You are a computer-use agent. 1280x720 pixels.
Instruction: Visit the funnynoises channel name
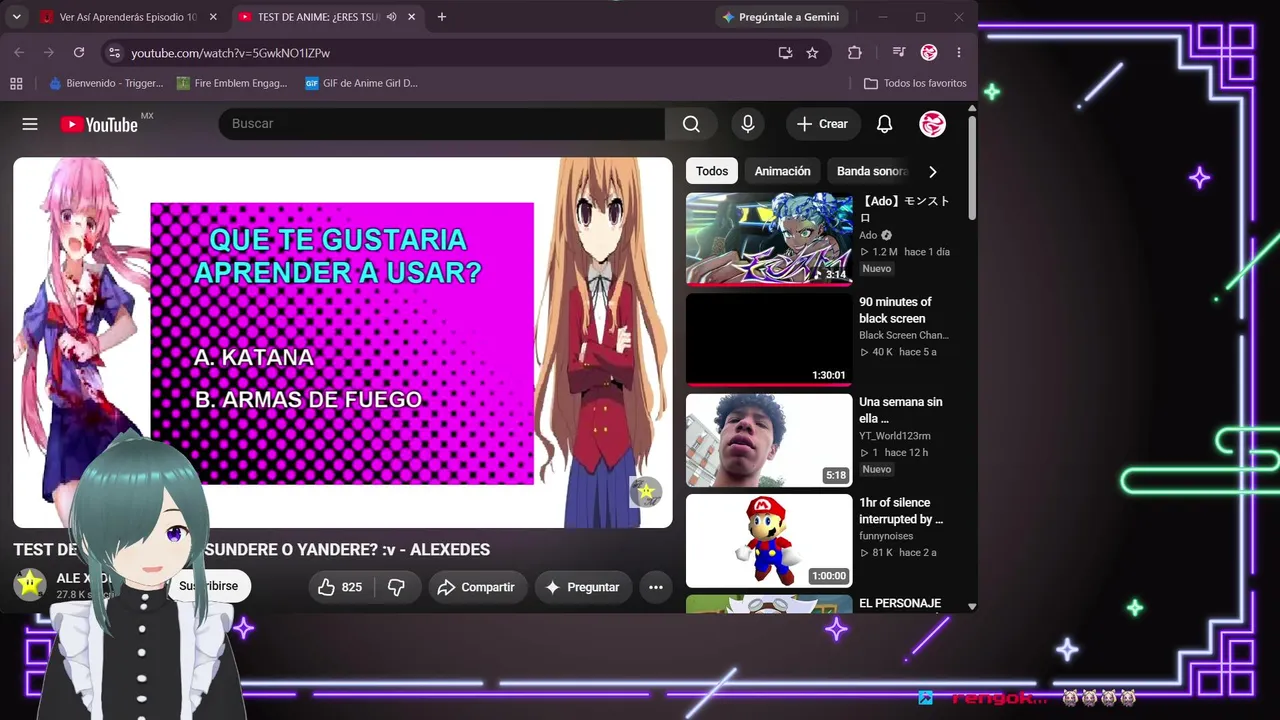tap(886, 536)
